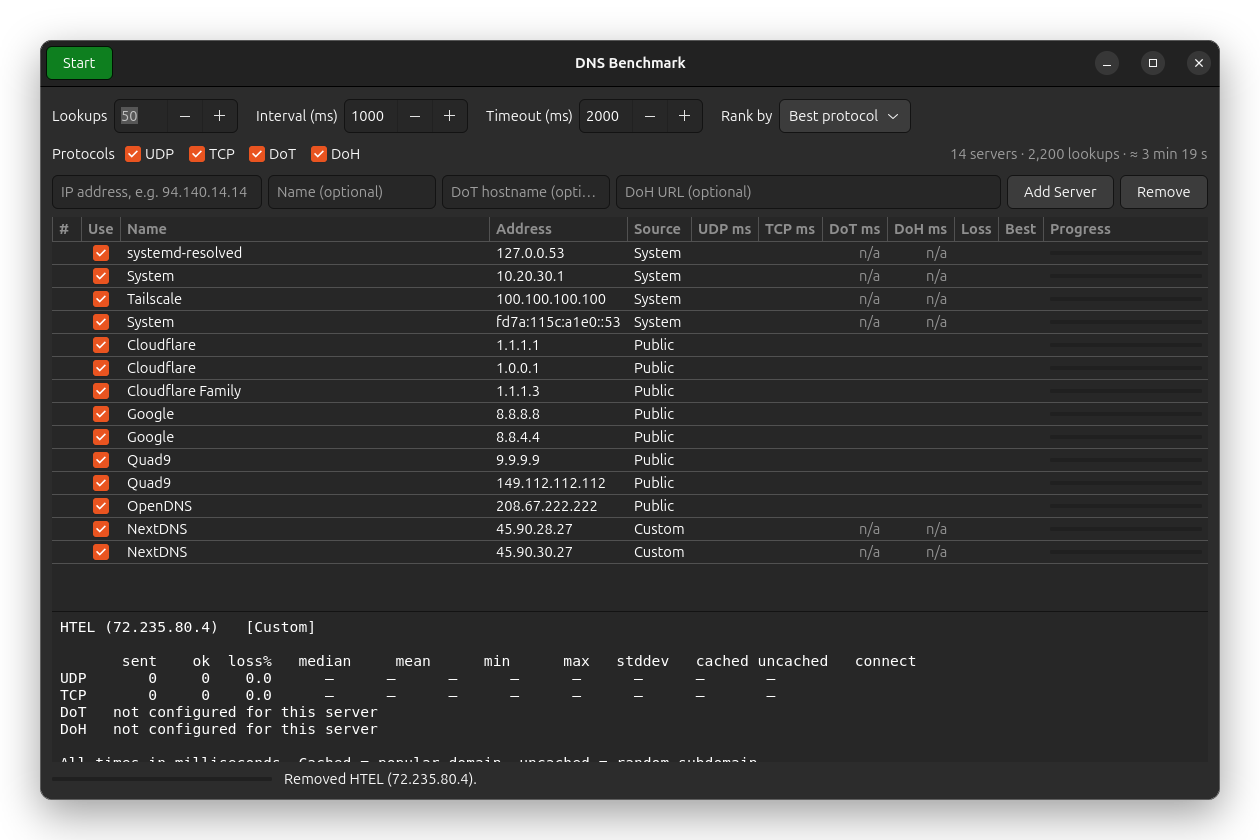Uncheck Use for Tailscale server

(101, 299)
